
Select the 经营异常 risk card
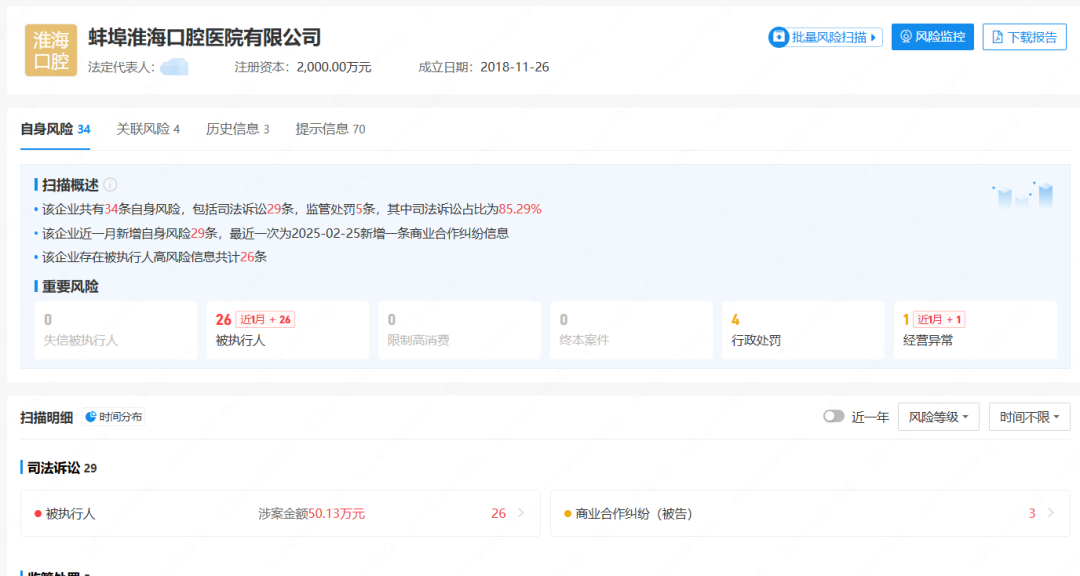point(975,330)
